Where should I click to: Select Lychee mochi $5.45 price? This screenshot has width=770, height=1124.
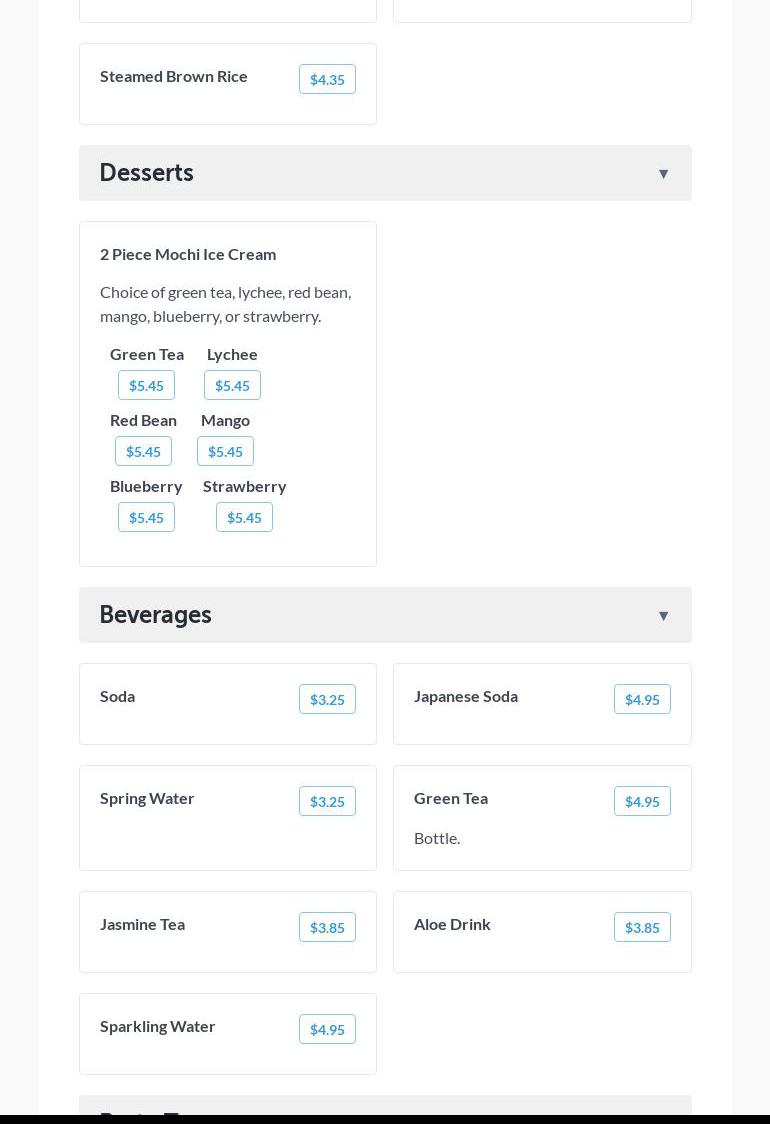click(232, 386)
